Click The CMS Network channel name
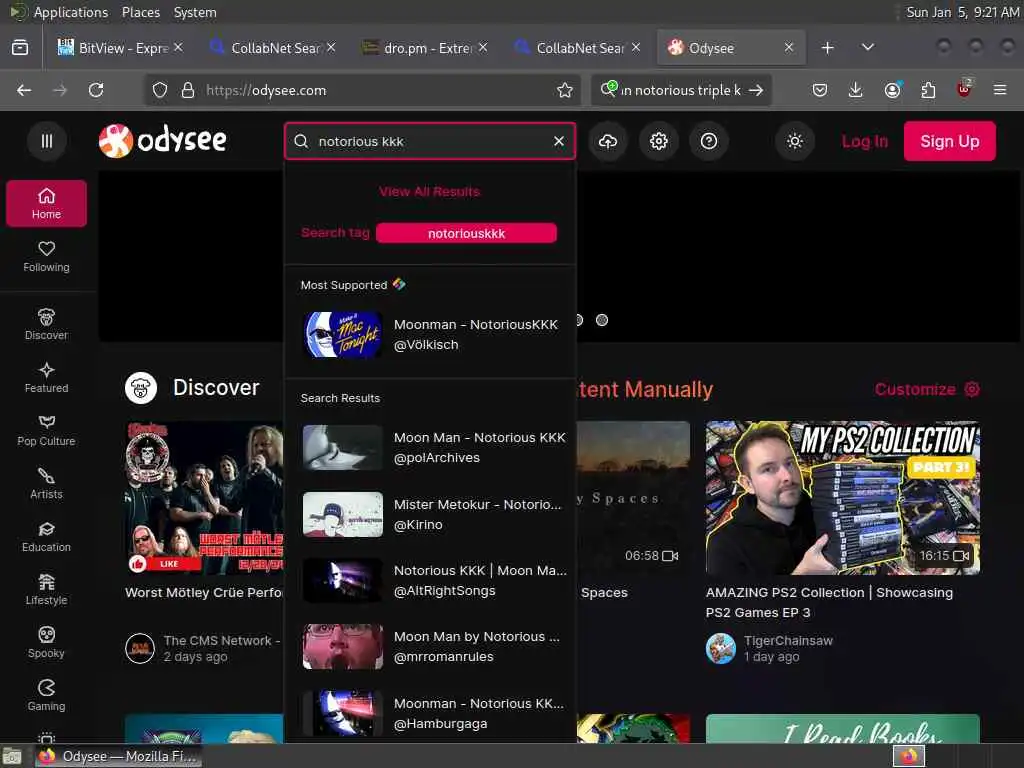This screenshot has height=768, width=1024. click(222, 641)
